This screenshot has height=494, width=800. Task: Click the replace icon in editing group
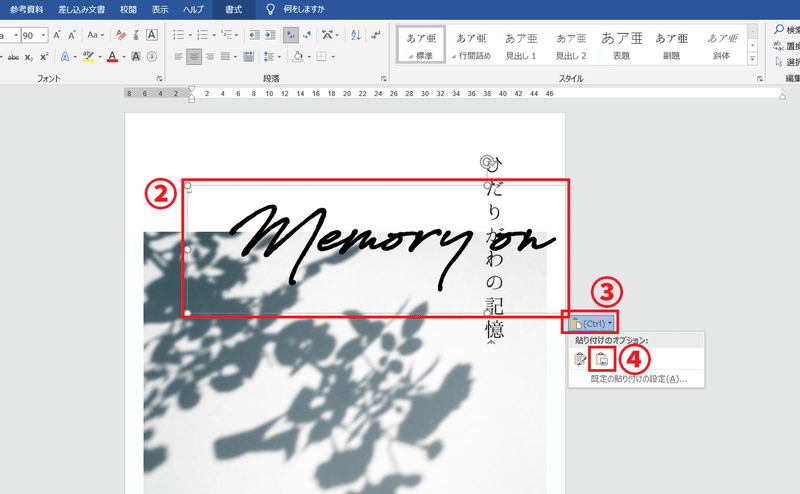pos(779,46)
